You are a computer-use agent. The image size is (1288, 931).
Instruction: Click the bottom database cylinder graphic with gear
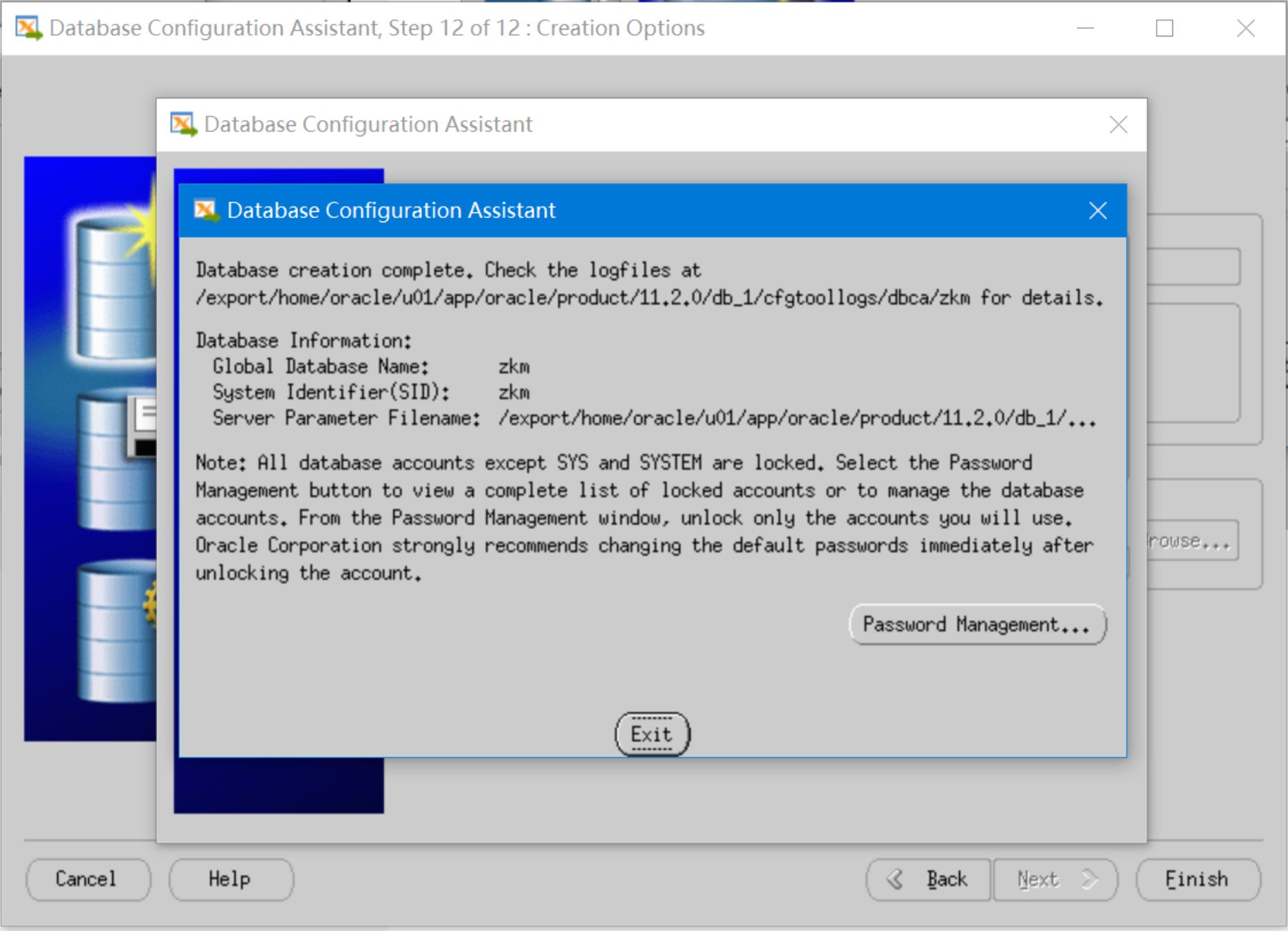117,631
